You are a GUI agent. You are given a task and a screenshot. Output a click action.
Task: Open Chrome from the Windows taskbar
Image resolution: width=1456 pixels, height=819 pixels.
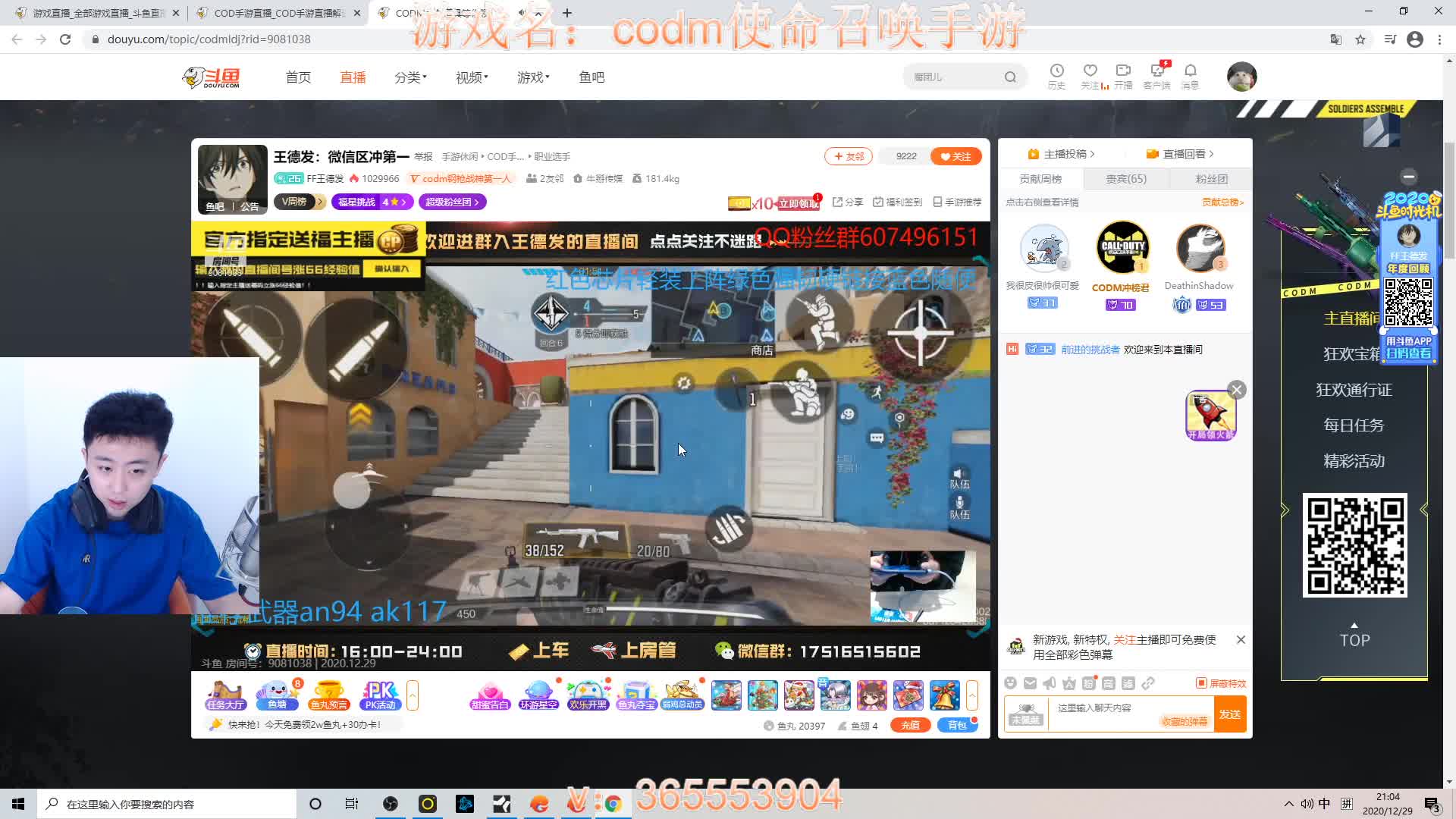(x=613, y=804)
